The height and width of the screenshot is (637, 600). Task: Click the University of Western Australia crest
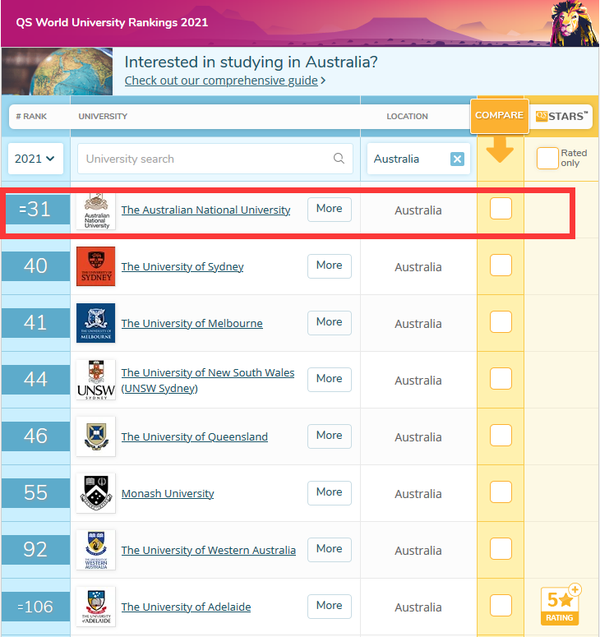[x=96, y=550]
